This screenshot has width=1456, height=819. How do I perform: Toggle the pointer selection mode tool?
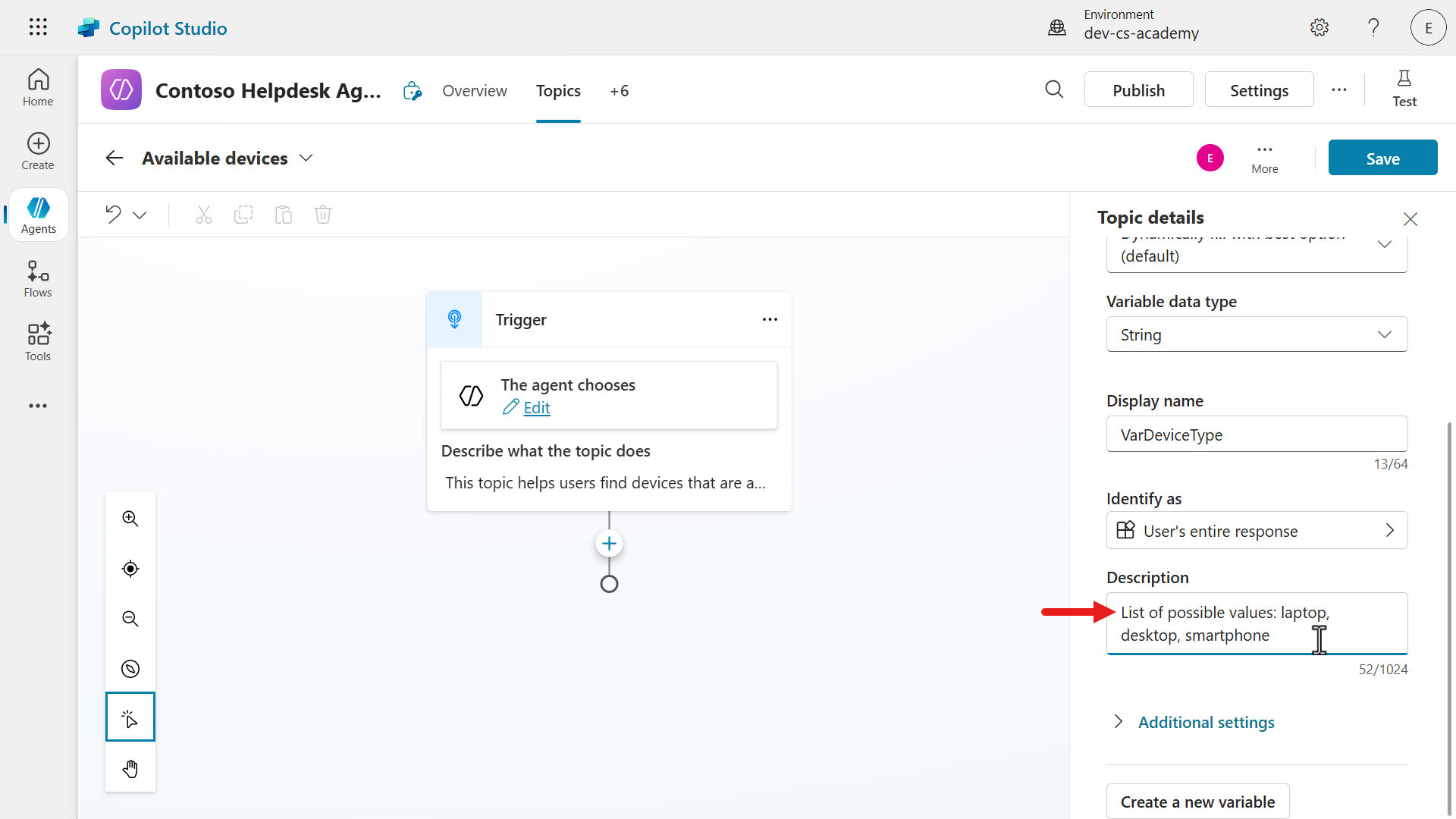(x=130, y=717)
